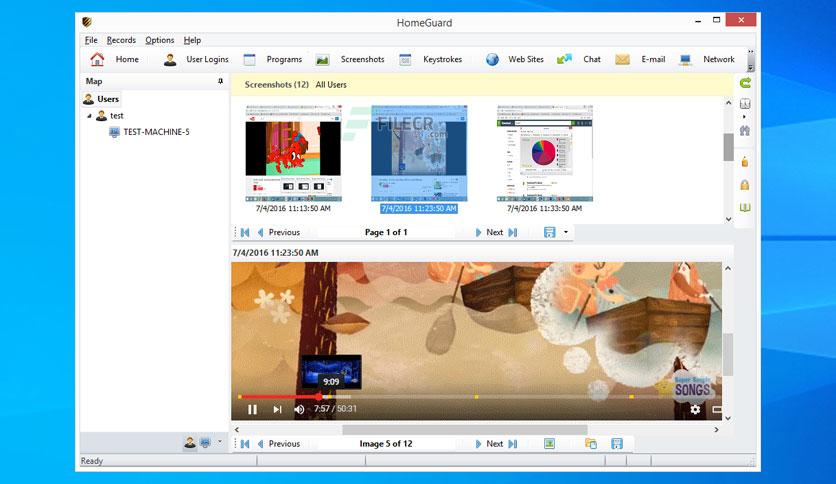
Task: Click thumbnail list scroll-up arrow
Action: (728, 102)
